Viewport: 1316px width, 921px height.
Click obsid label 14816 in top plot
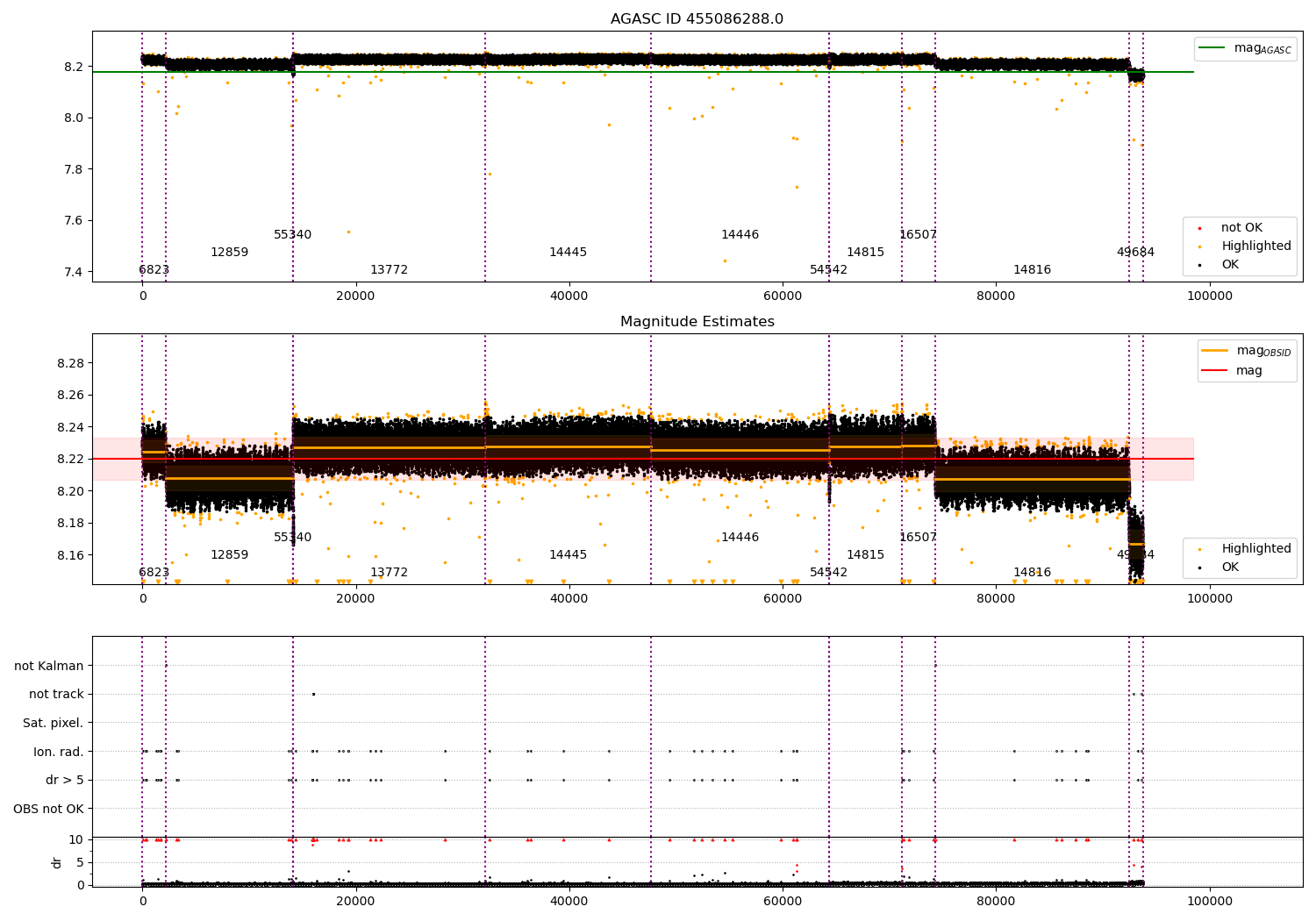[1032, 270]
